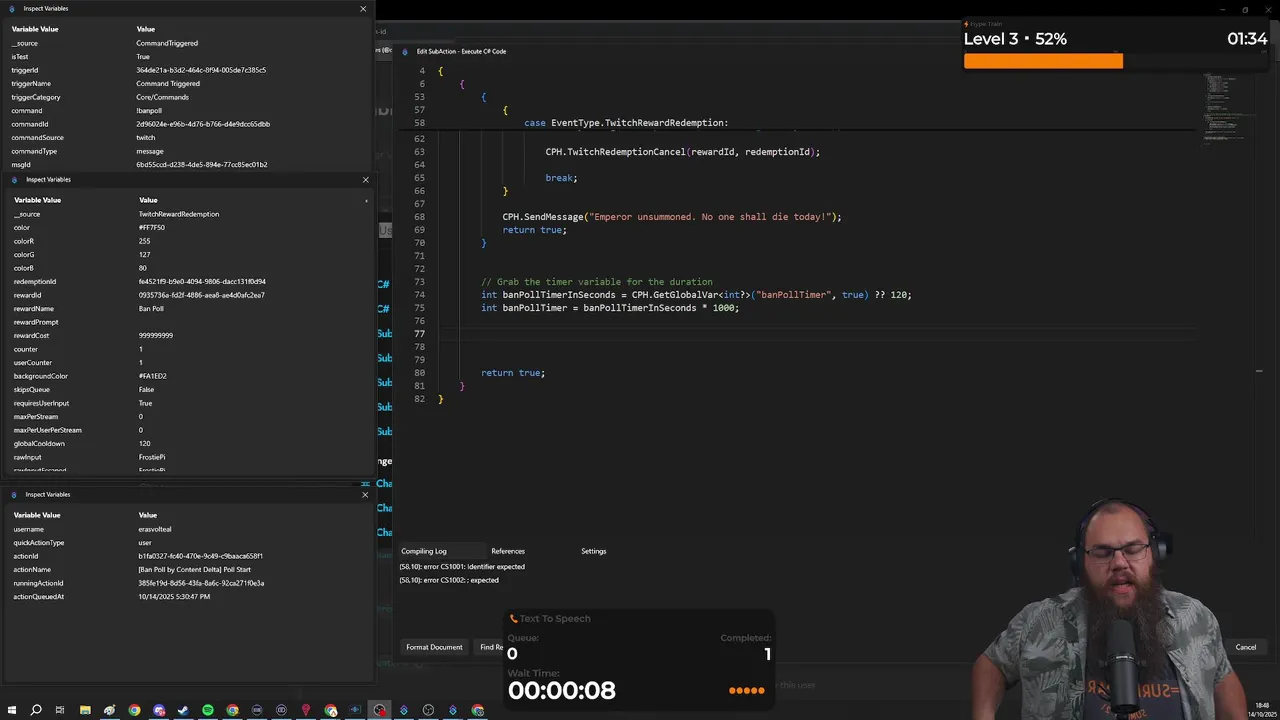Select the backgroundColor #FA1ED2 row
The height and width of the screenshot is (720, 1280).
tap(187, 376)
